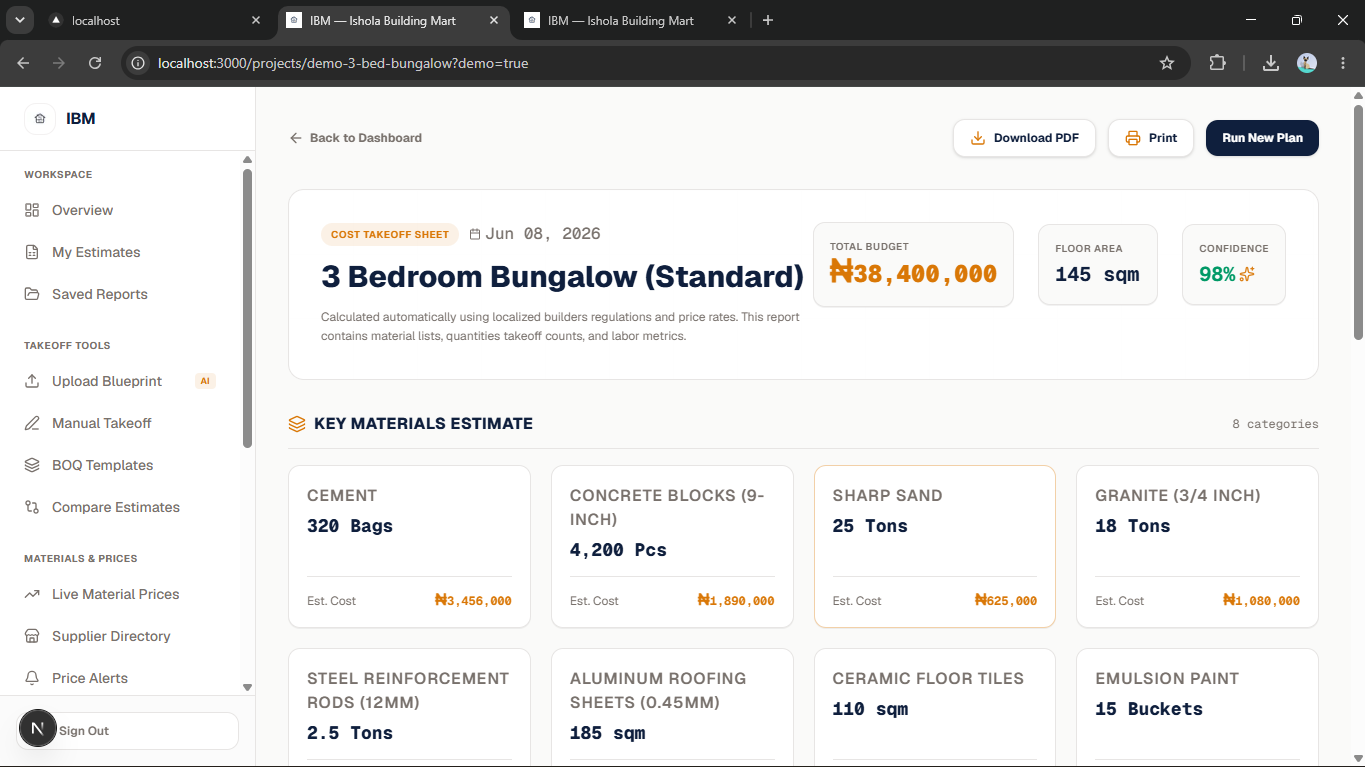Go Back to Dashboard
1365x767 pixels.
356,138
